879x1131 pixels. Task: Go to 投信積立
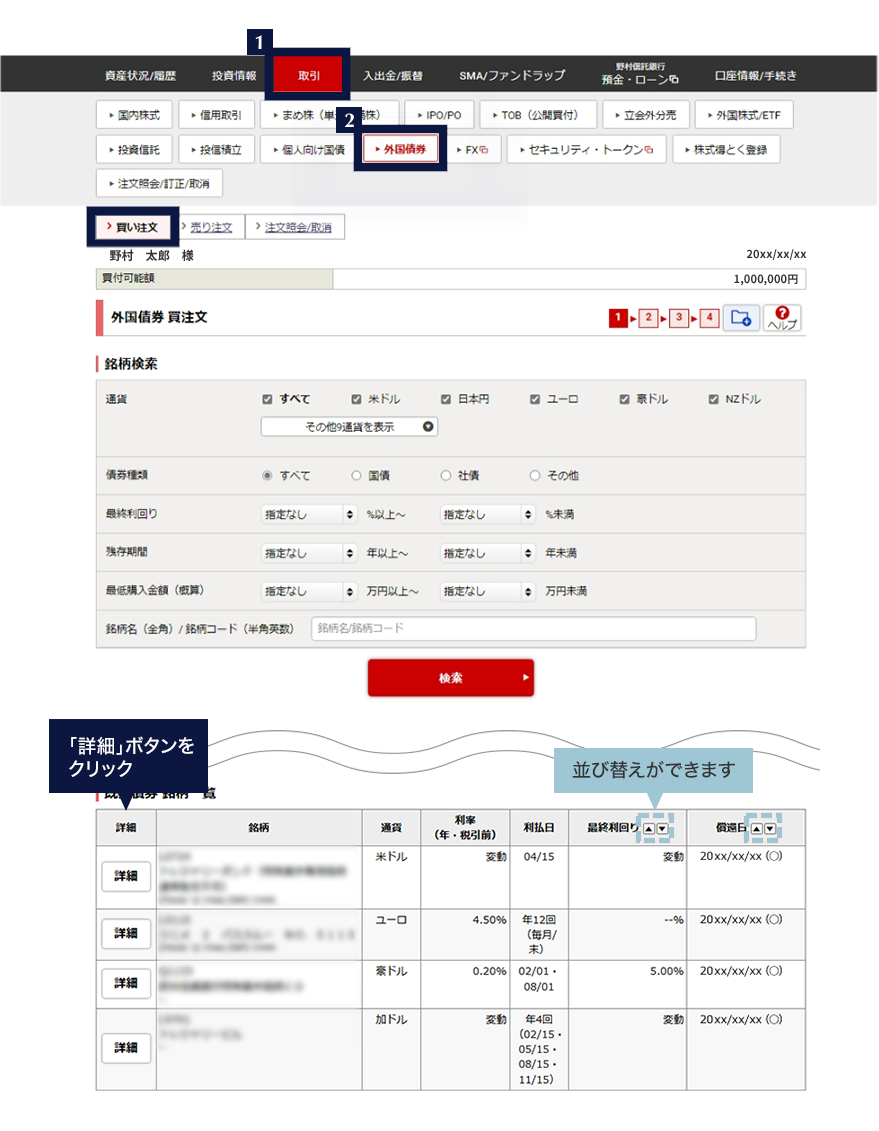click(216, 149)
